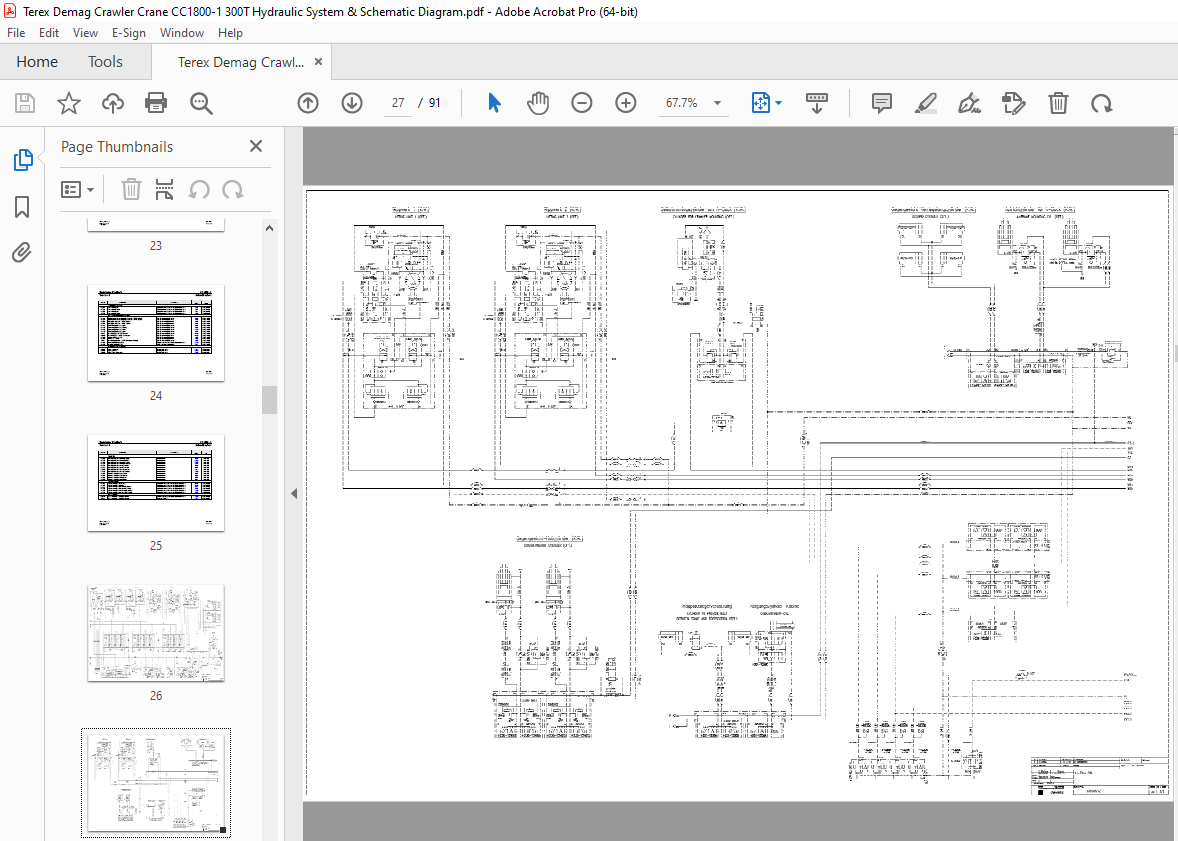
Task: Rotate counterclockwise in thumbnails panel
Action: pyautogui.click(x=199, y=189)
